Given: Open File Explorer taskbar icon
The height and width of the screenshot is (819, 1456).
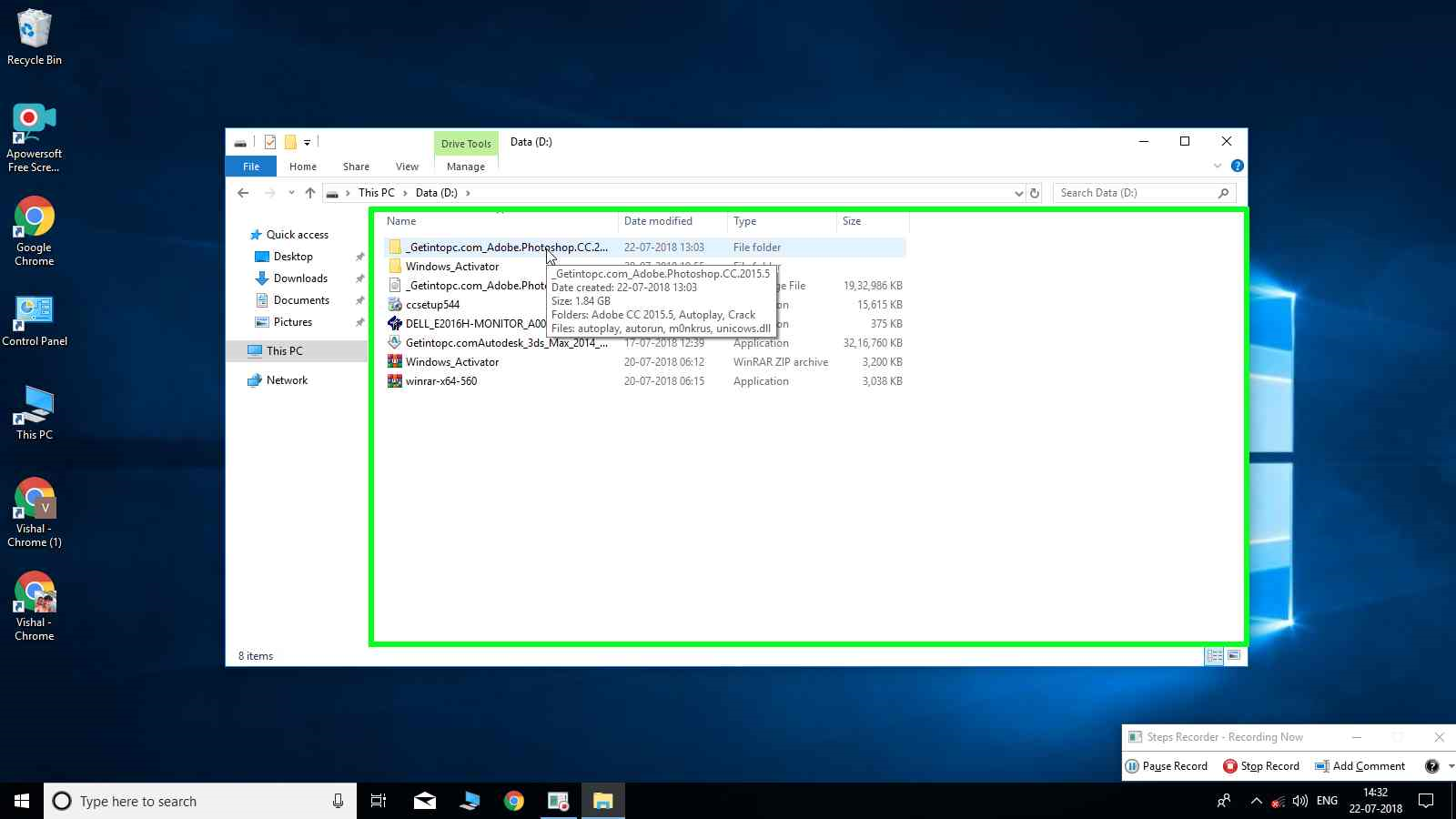Looking at the screenshot, I should (x=602, y=801).
